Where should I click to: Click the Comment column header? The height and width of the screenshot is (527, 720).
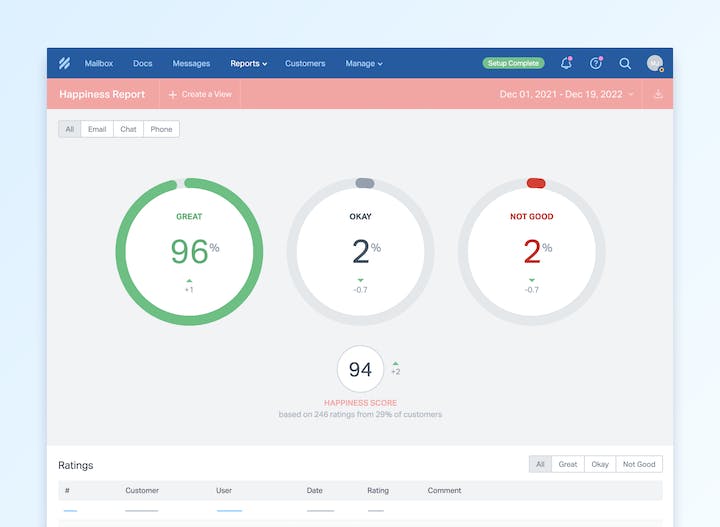444,490
